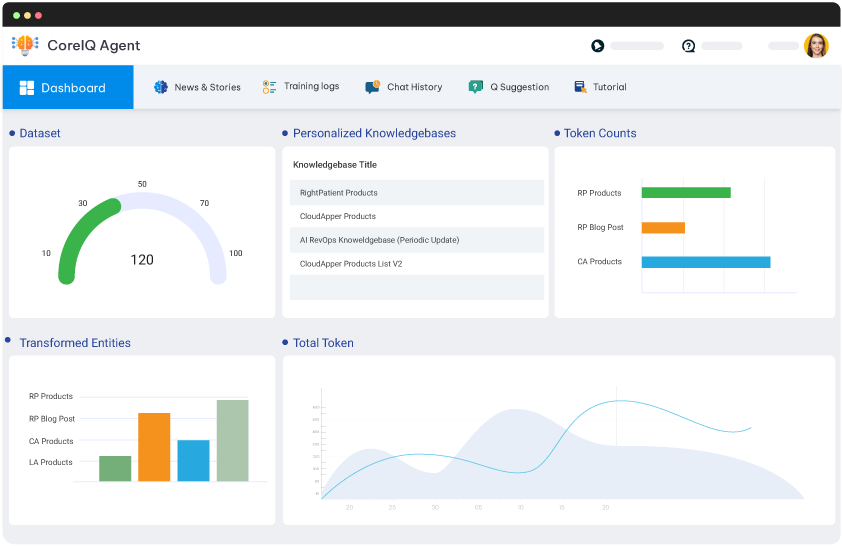Click the orange RP Blog Post token bar
The width and height of the screenshot is (842, 546).
(663, 228)
